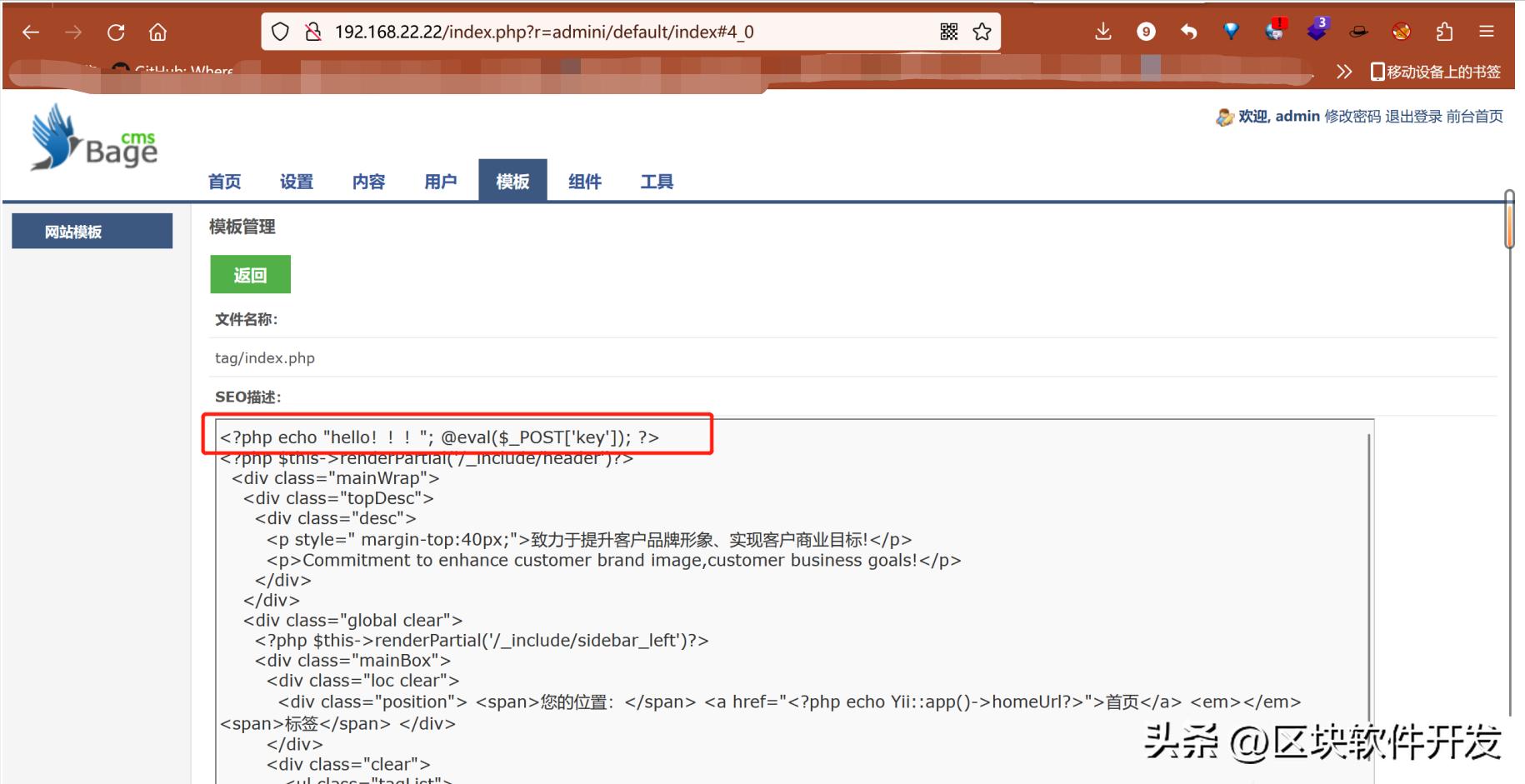The height and width of the screenshot is (784, 1525).
Task: Open the browser hamburger menu
Action: tap(1487, 32)
